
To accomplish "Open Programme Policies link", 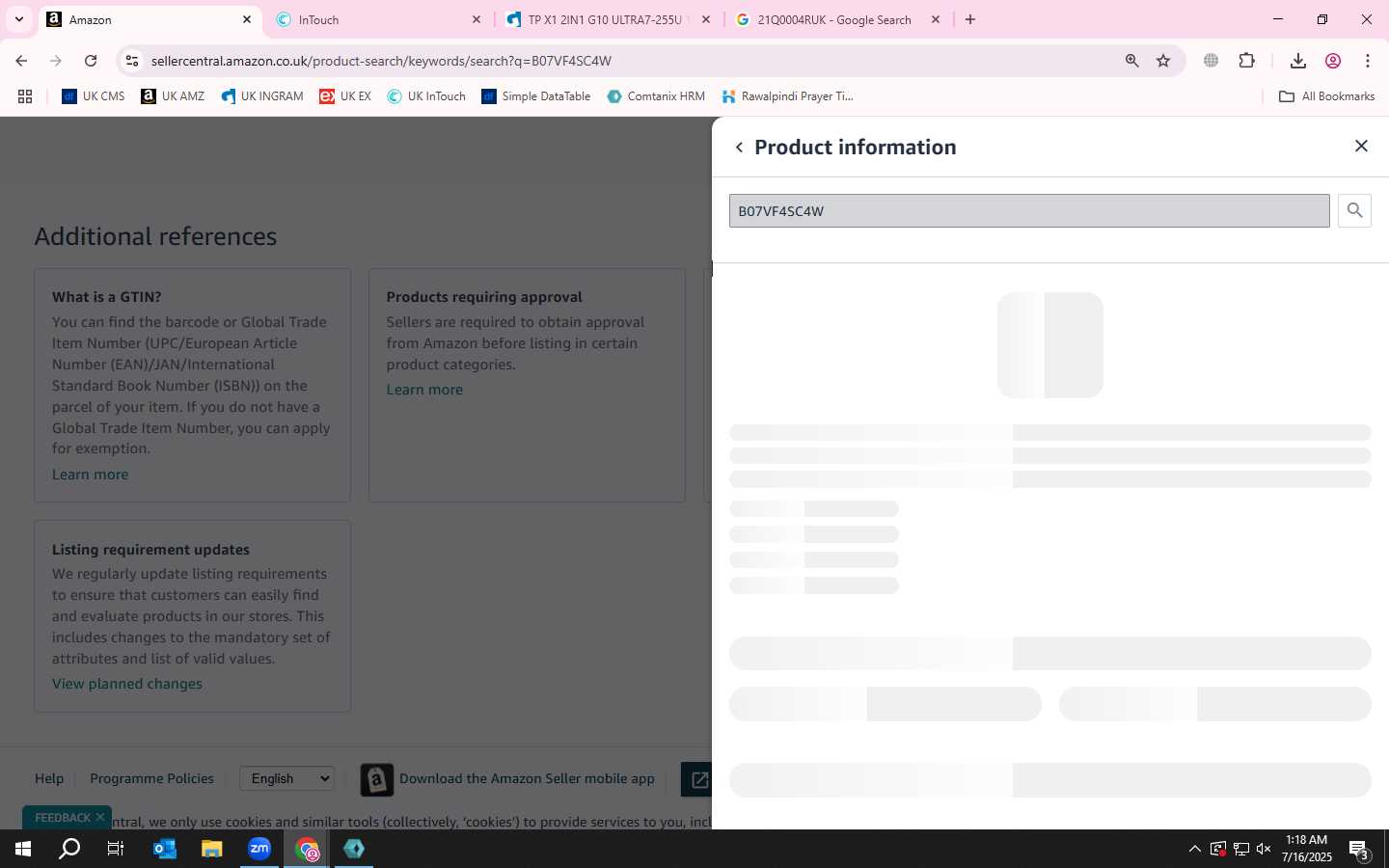I will pos(151,778).
